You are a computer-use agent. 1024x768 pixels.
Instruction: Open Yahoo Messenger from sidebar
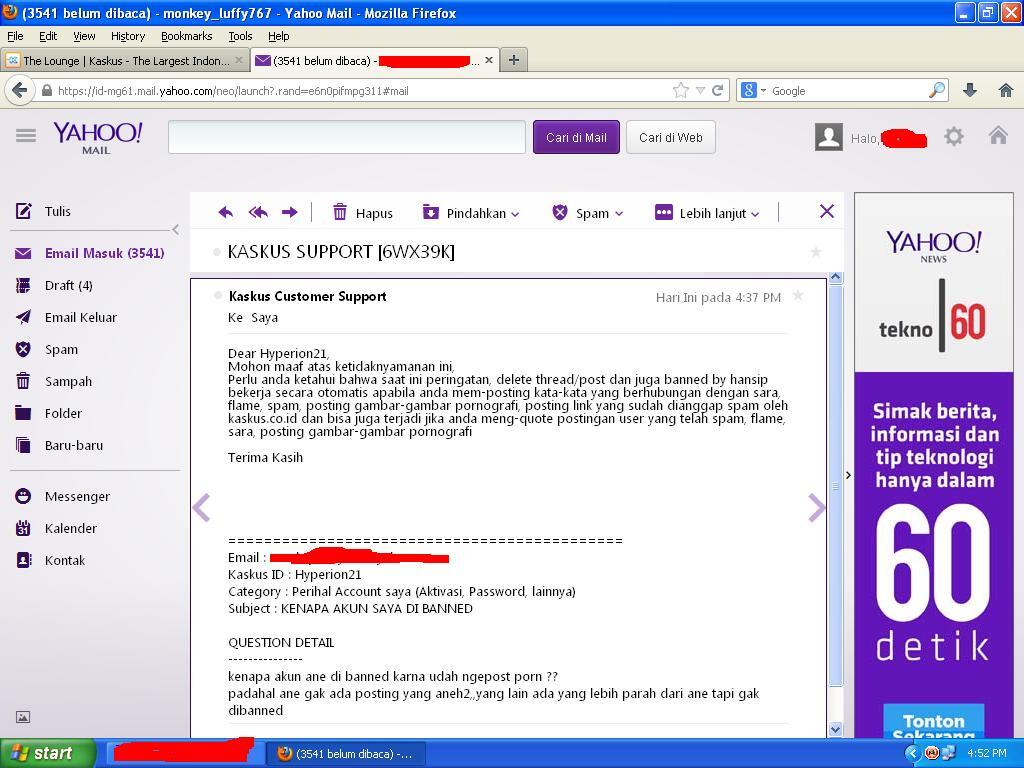pos(63,496)
